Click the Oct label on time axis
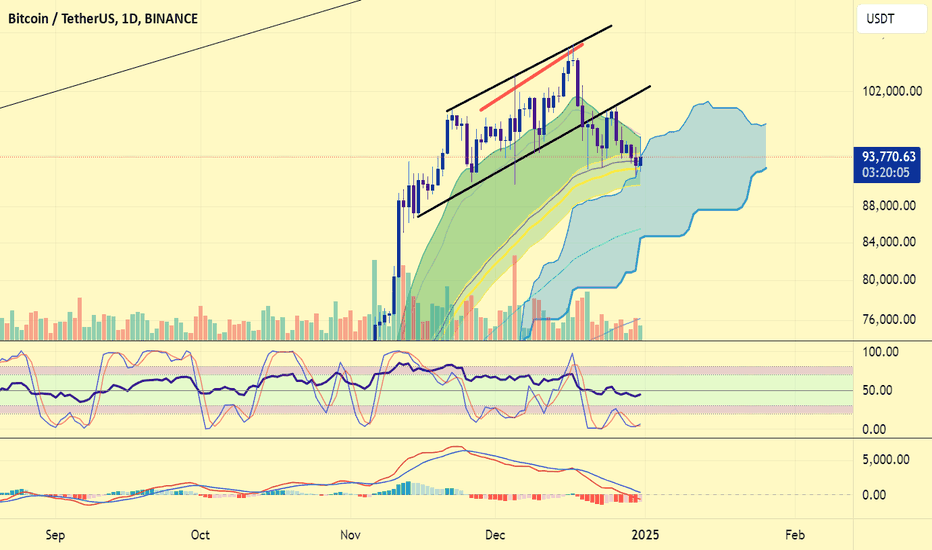932x550 pixels. click(200, 535)
